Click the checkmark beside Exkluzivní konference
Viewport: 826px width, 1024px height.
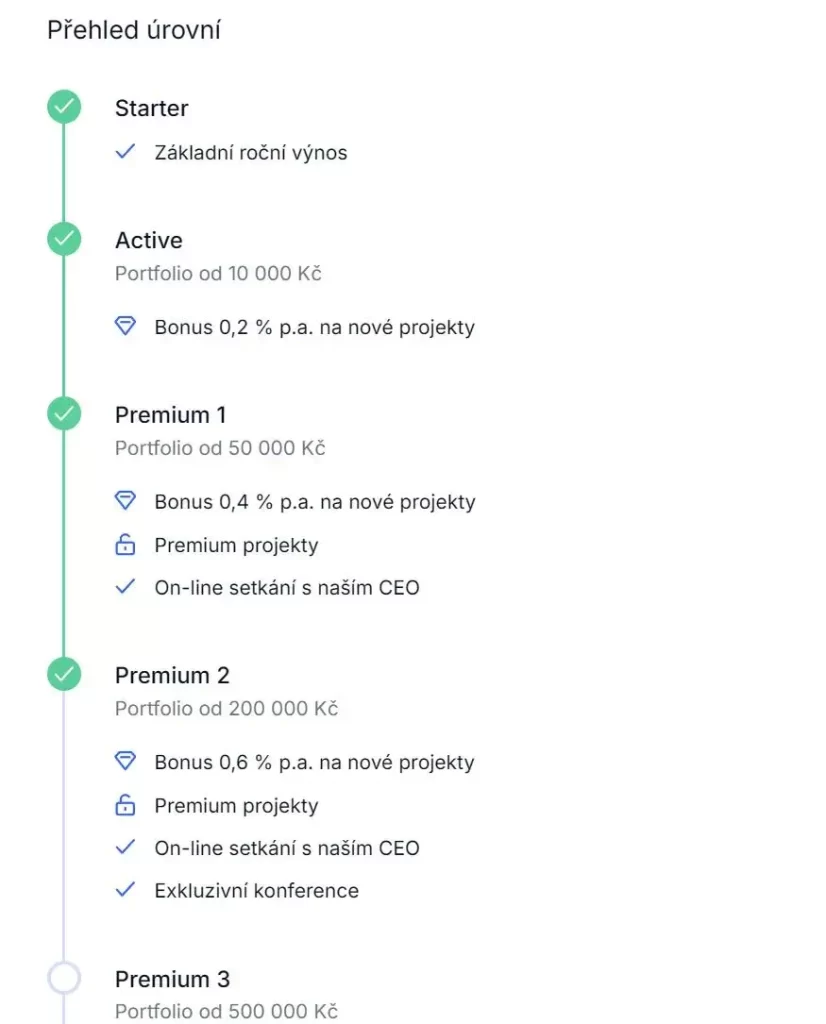coord(125,890)
